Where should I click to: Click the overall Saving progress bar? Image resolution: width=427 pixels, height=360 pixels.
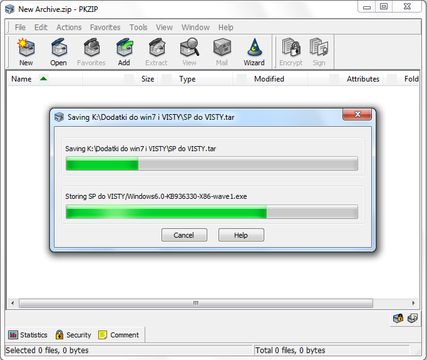coord(212,164)
